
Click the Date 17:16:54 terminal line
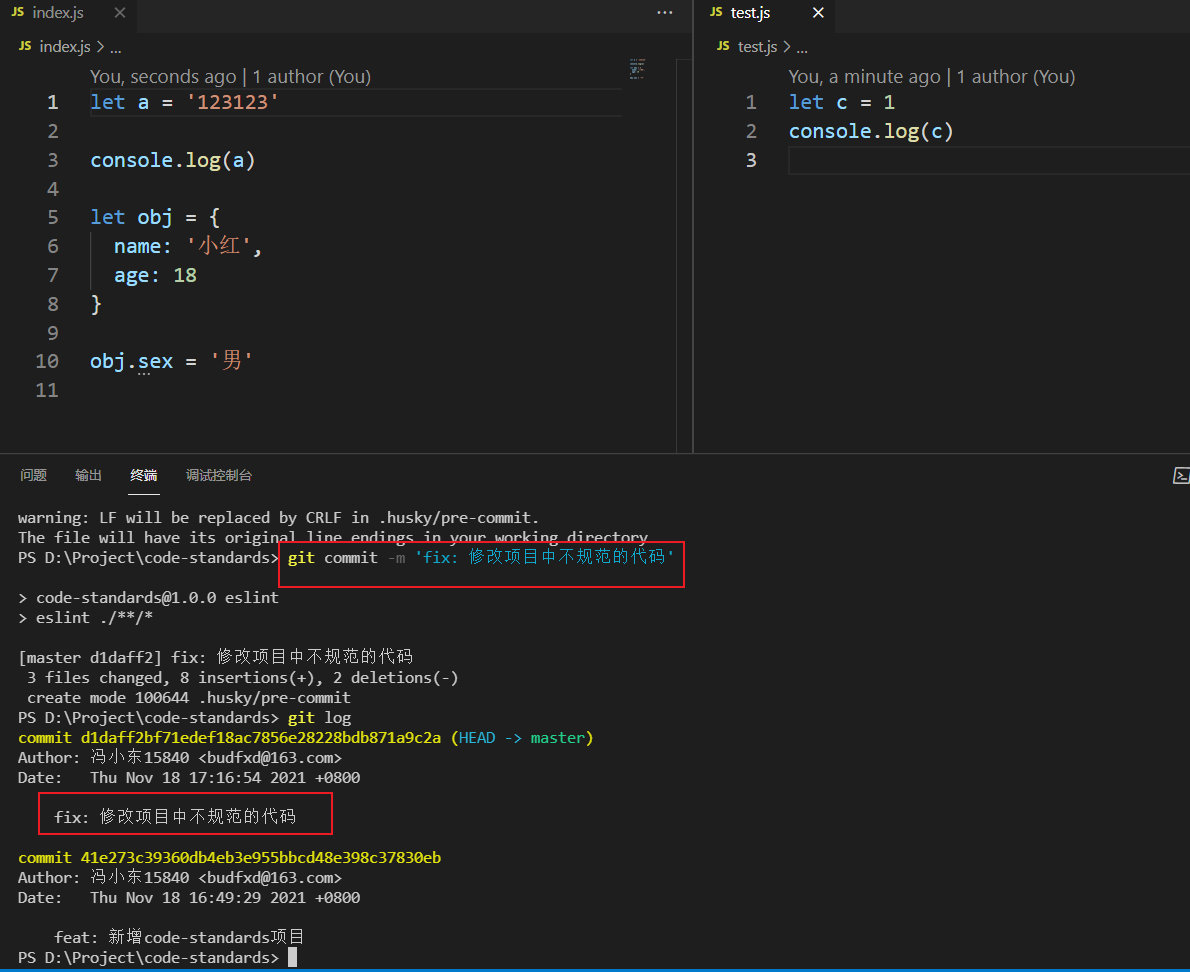pyautogui.click(x=189, y=778)
